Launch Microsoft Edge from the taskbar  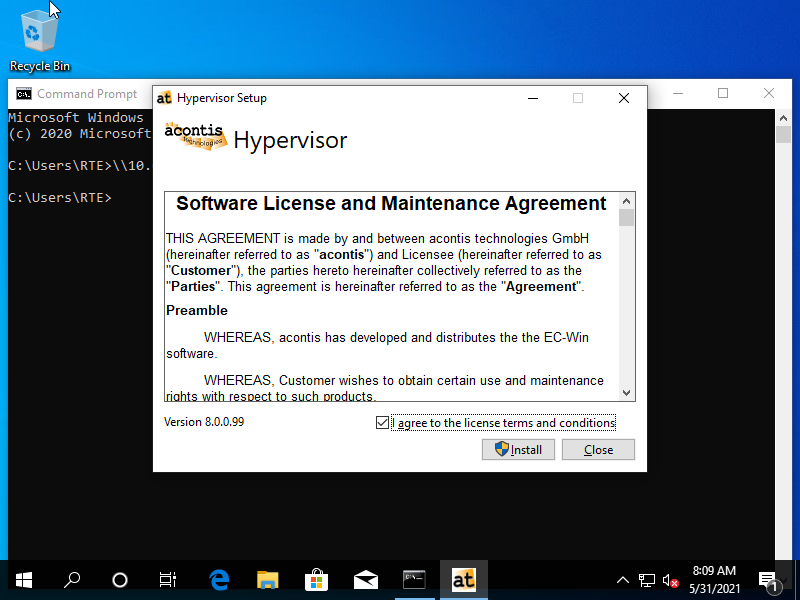(x=219, y=580)
